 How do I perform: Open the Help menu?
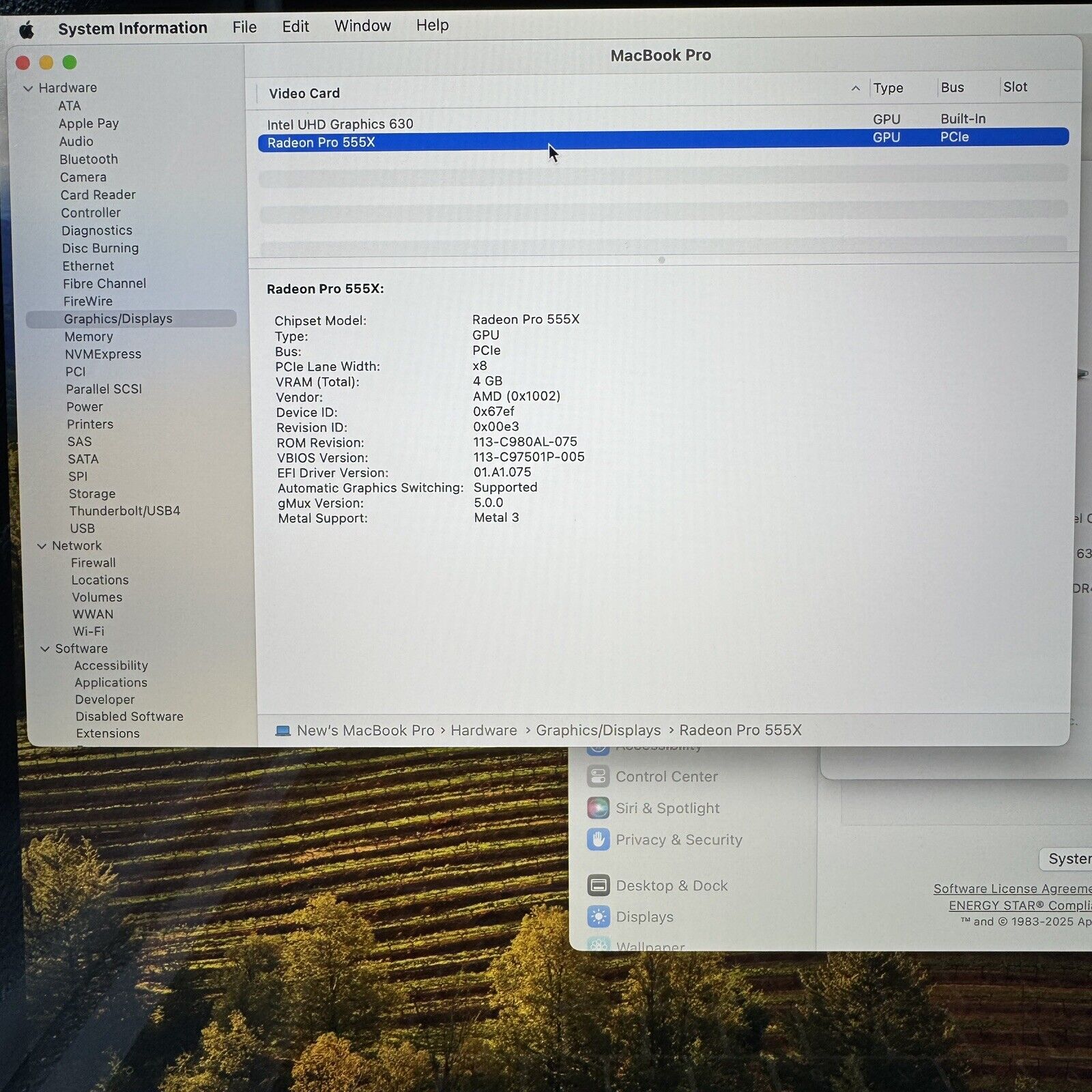point(433,25)
